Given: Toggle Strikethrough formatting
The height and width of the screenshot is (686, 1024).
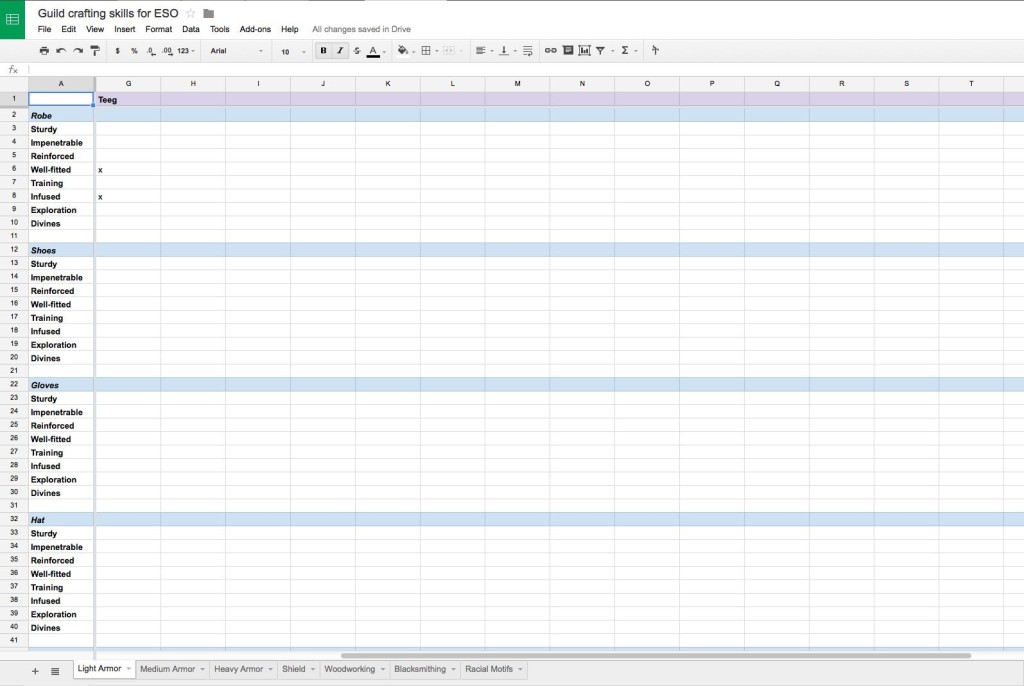Looking at the screenshot, I should pyautogui.click(x=357, y=51).
